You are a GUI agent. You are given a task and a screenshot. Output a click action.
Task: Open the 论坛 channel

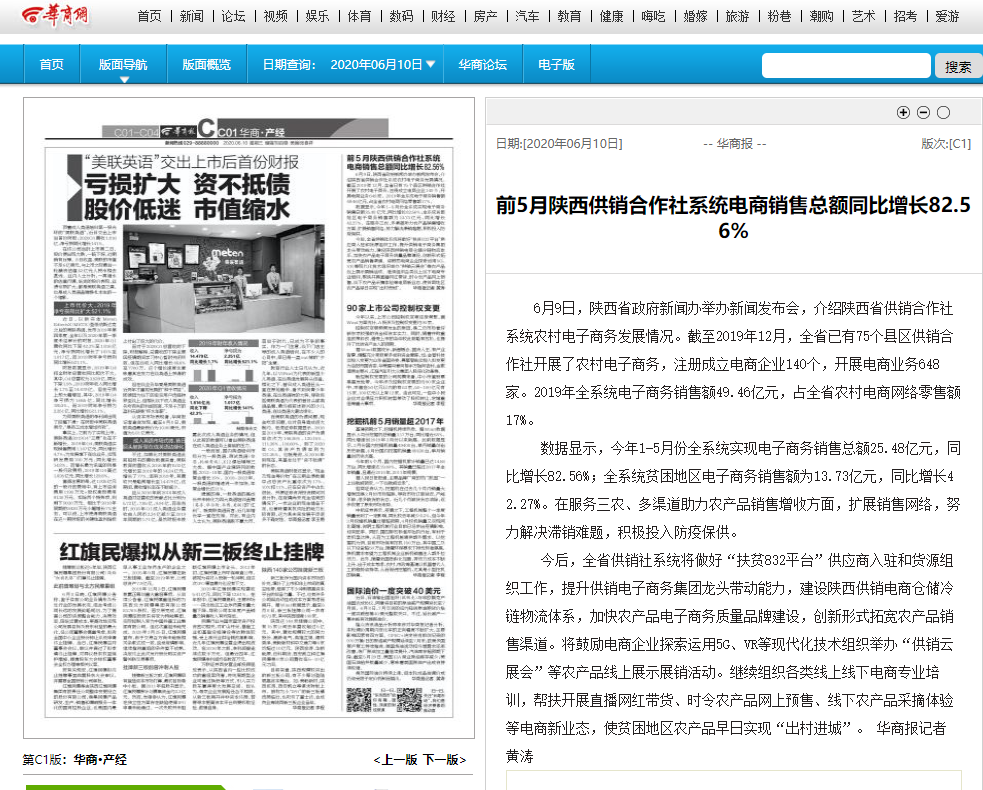(x=233, y=16)
